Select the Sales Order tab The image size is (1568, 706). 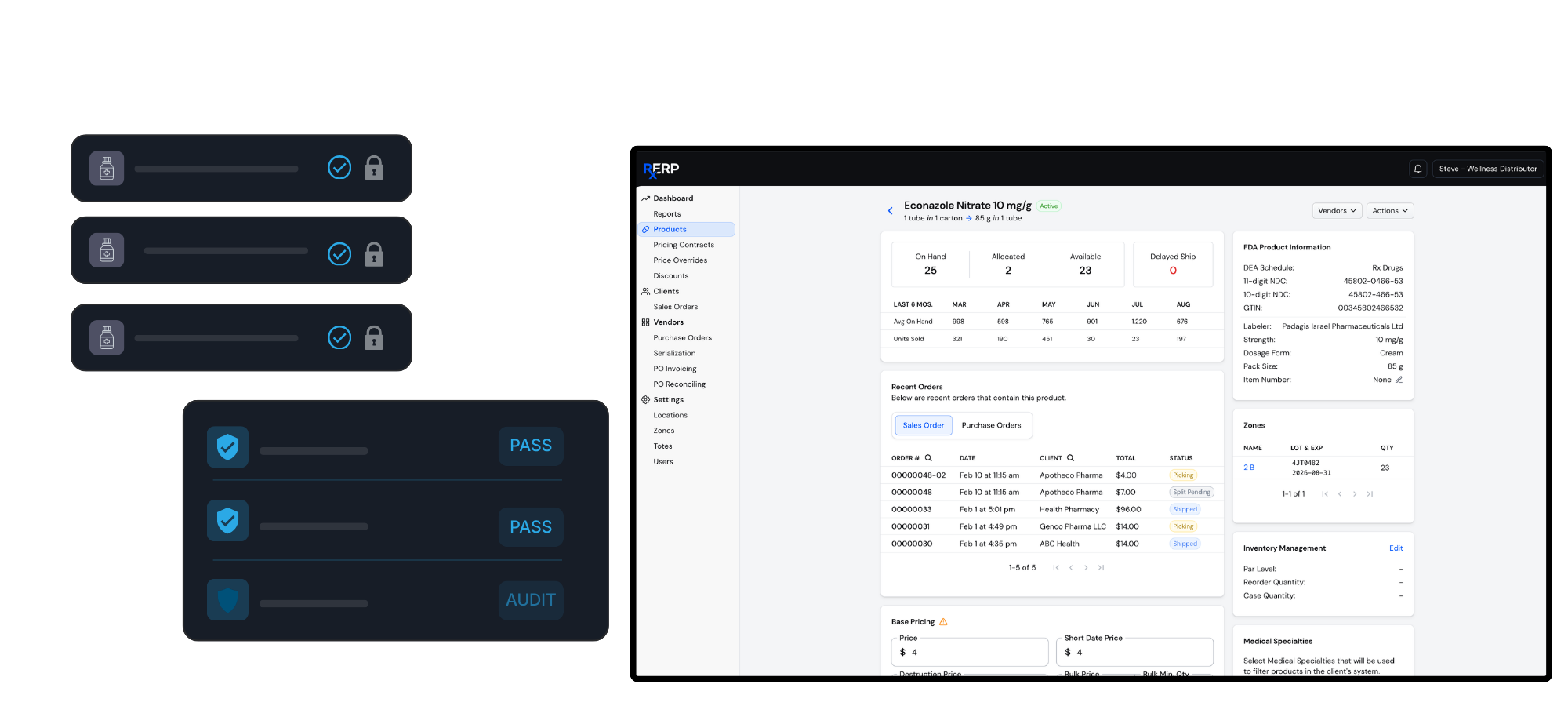click(923, 425)
